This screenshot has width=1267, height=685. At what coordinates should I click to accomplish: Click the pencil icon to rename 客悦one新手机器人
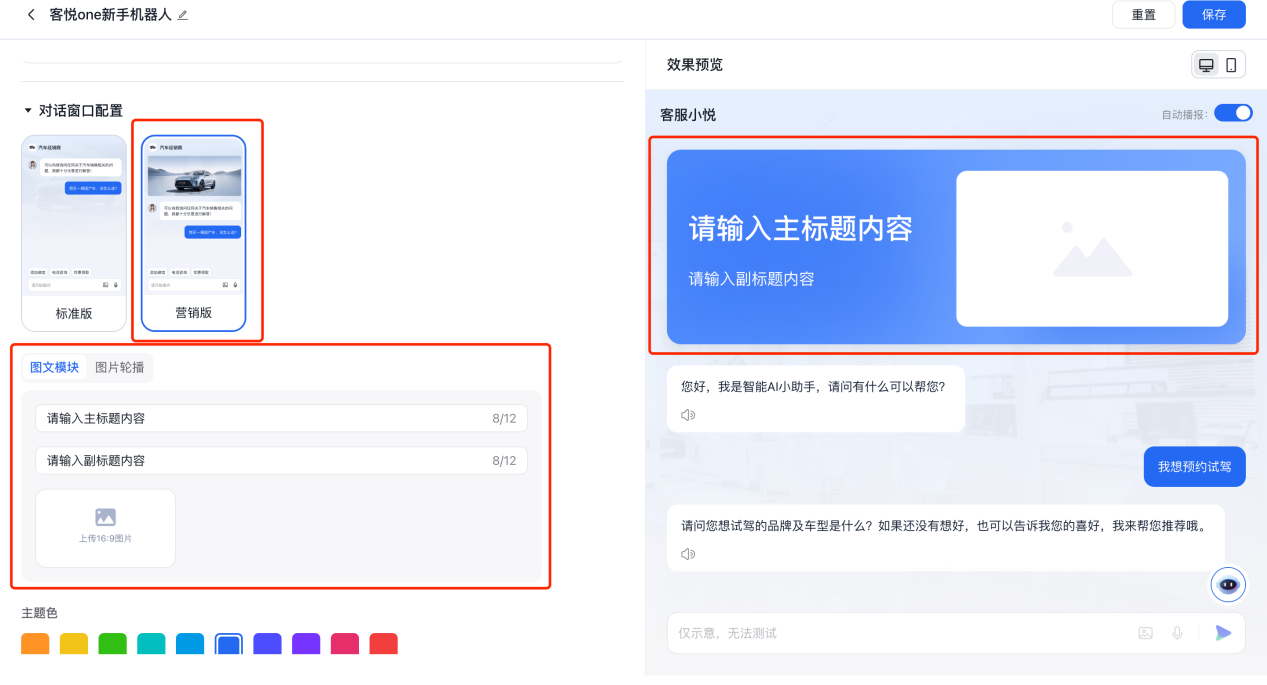183,15
